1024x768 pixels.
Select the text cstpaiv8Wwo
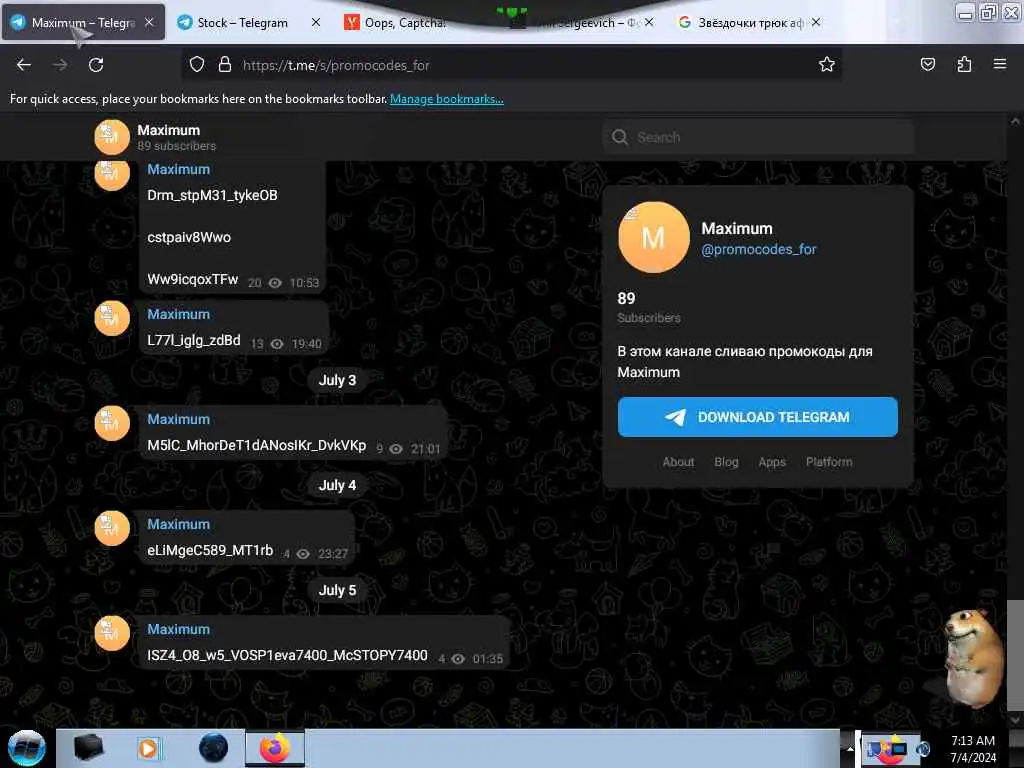[189, 237]
